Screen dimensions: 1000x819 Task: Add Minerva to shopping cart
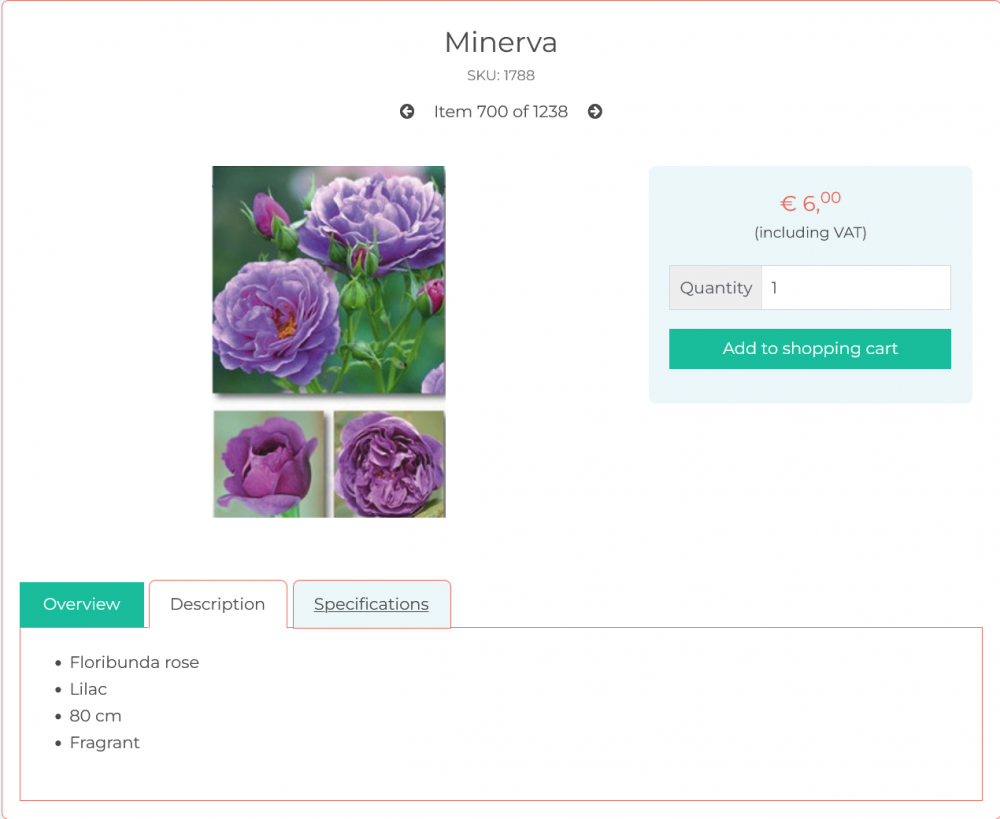tap(809, 348)
